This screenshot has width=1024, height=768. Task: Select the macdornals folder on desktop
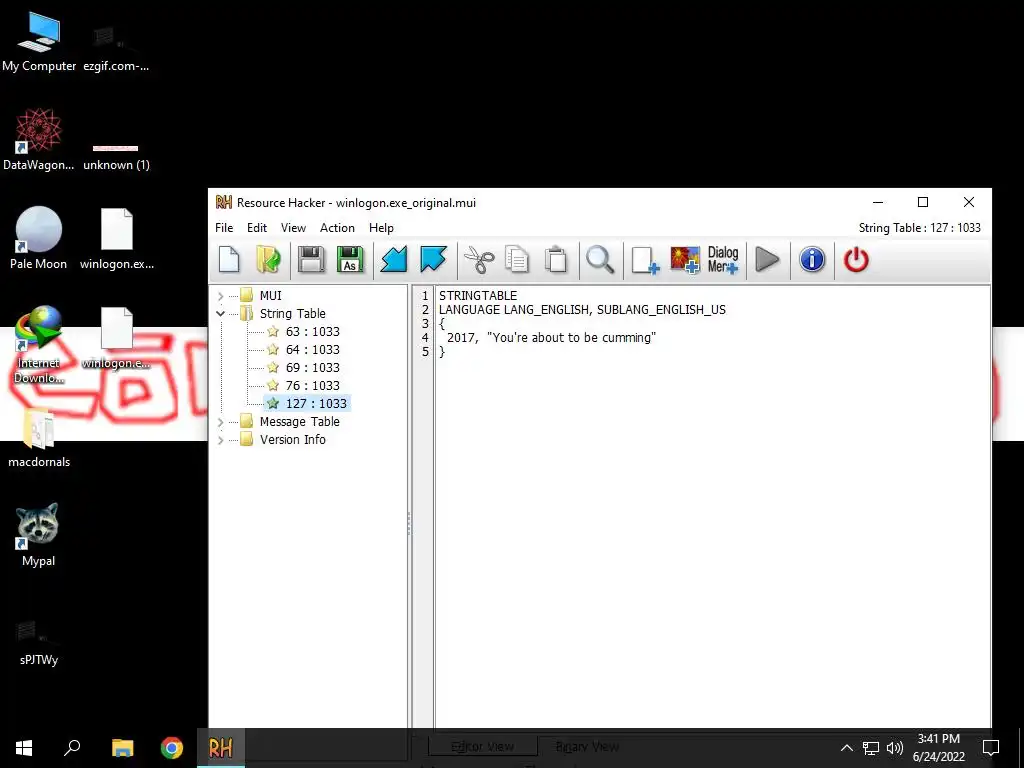[39, 436]
